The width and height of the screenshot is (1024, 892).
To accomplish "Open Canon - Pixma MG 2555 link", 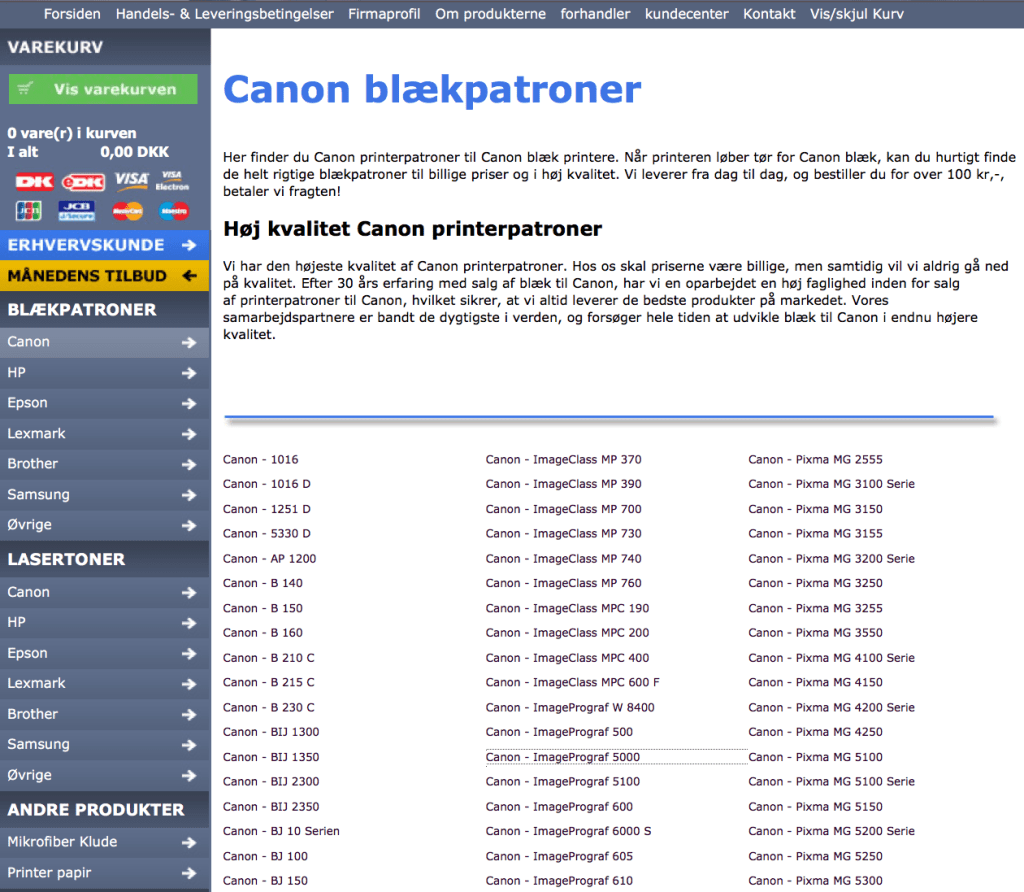I will coord(815,460).
